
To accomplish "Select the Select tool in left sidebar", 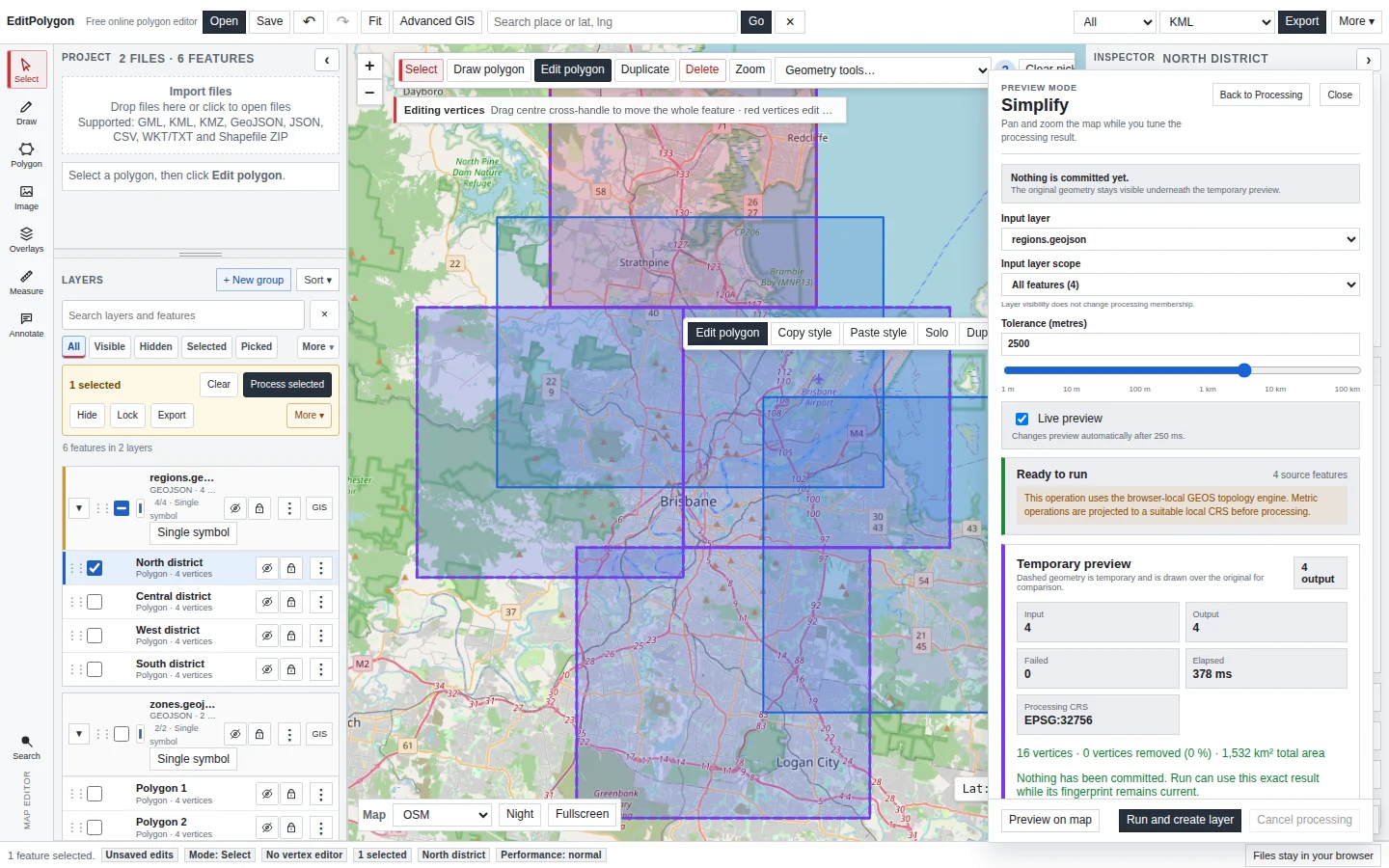I will (27, 69).
